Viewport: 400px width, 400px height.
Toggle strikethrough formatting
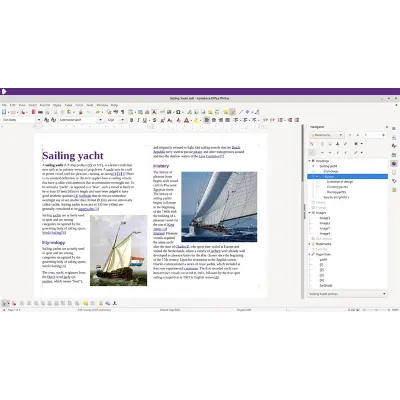[154, 120]
